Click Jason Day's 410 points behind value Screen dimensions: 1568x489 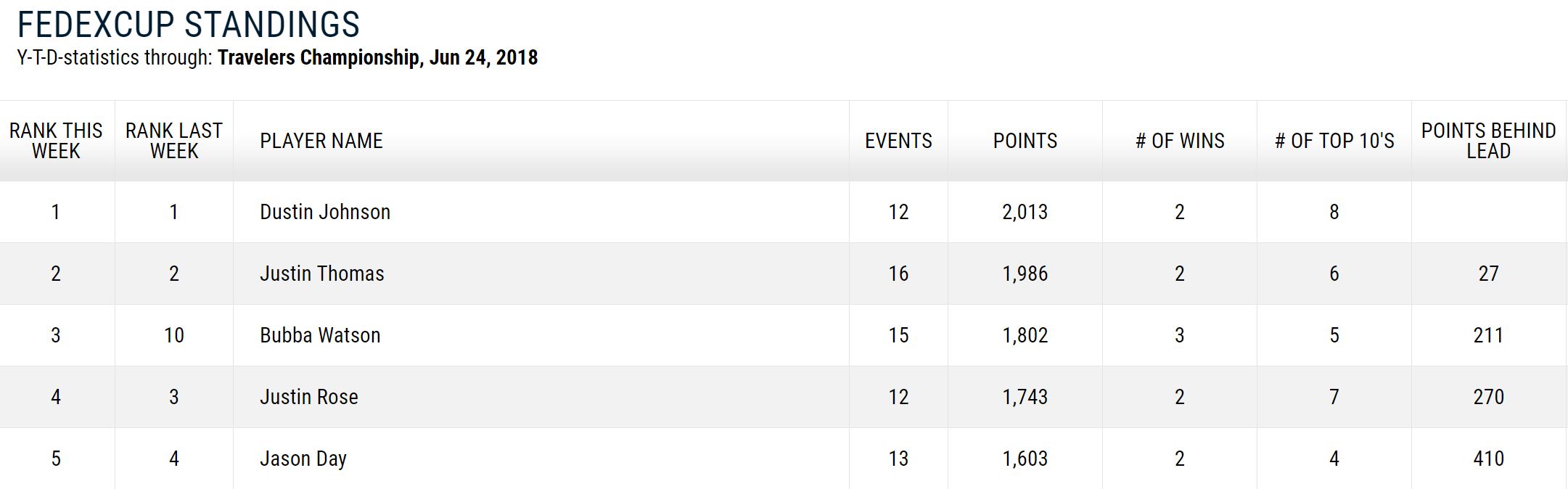click(x=1489, y=459)
